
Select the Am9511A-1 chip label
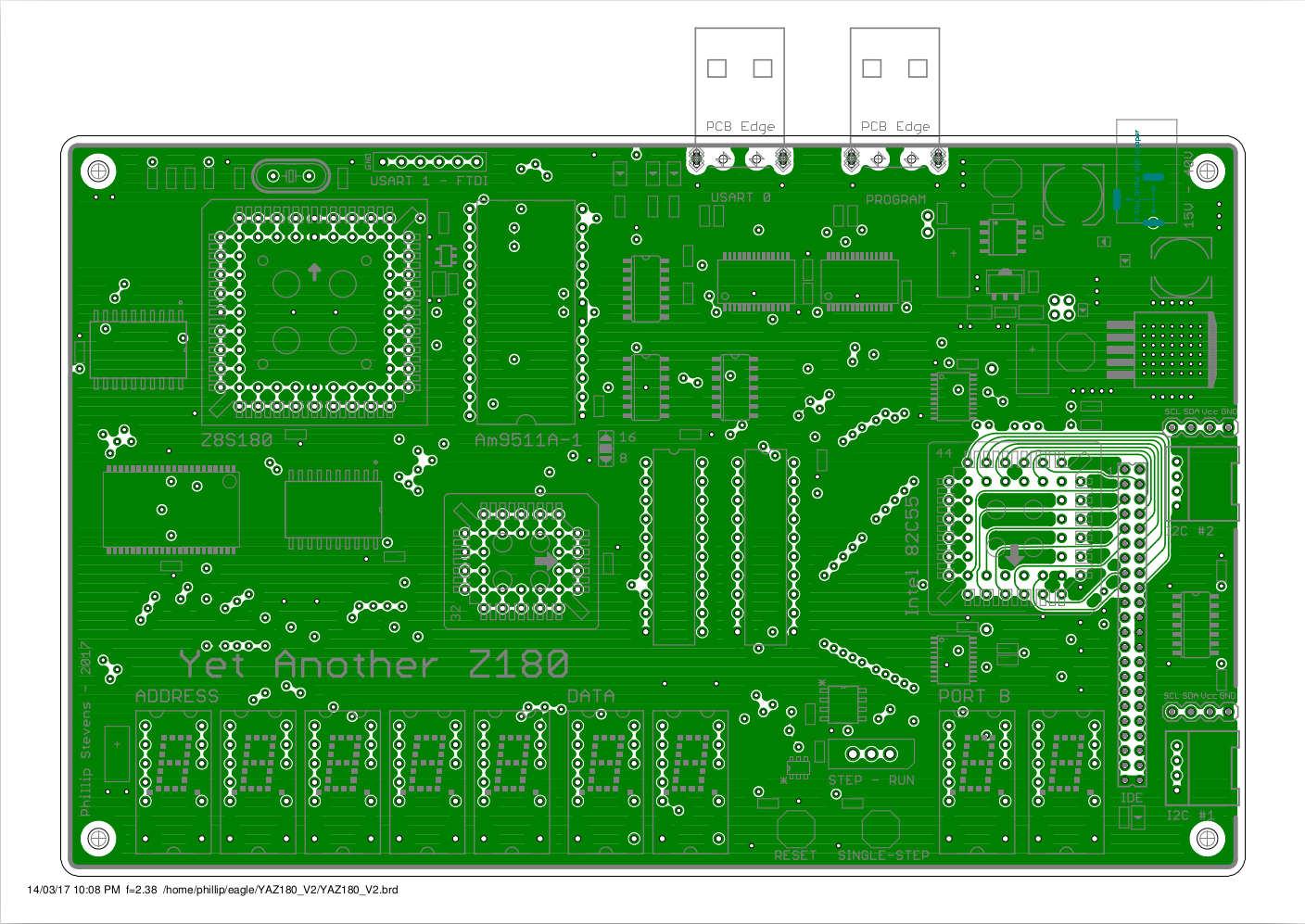coord(527,440)
